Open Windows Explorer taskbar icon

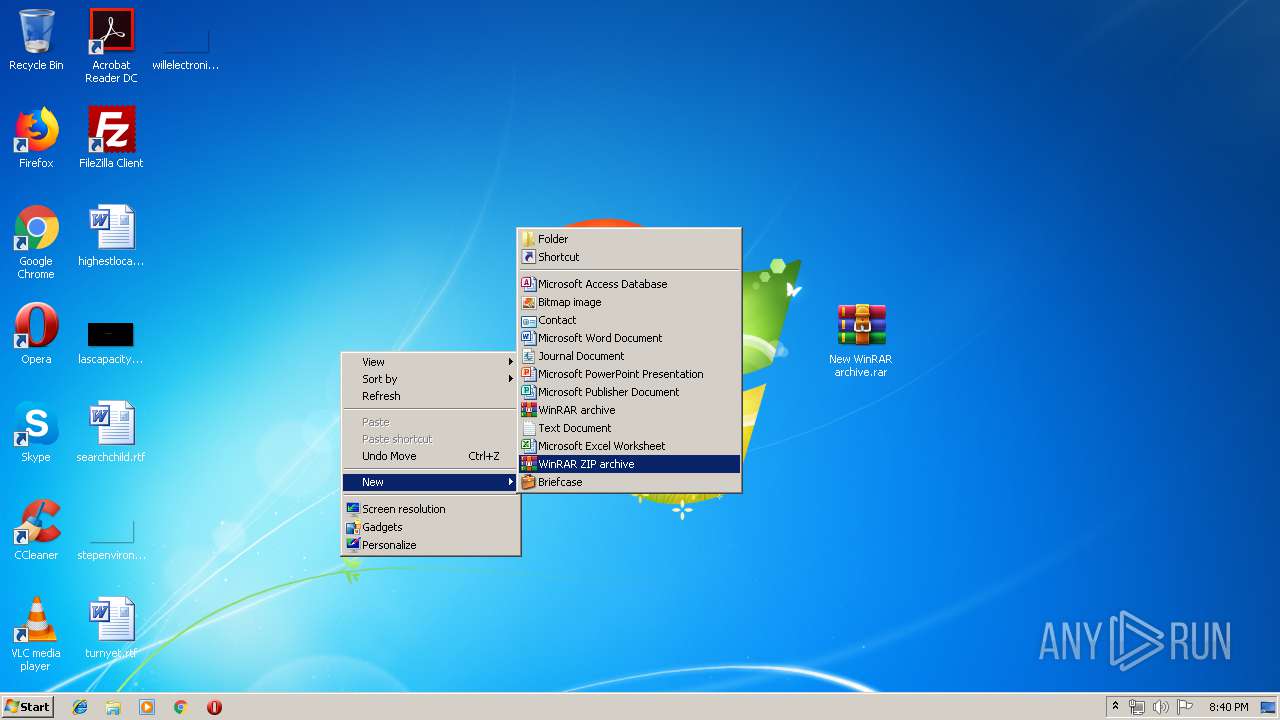click(113, 707)
